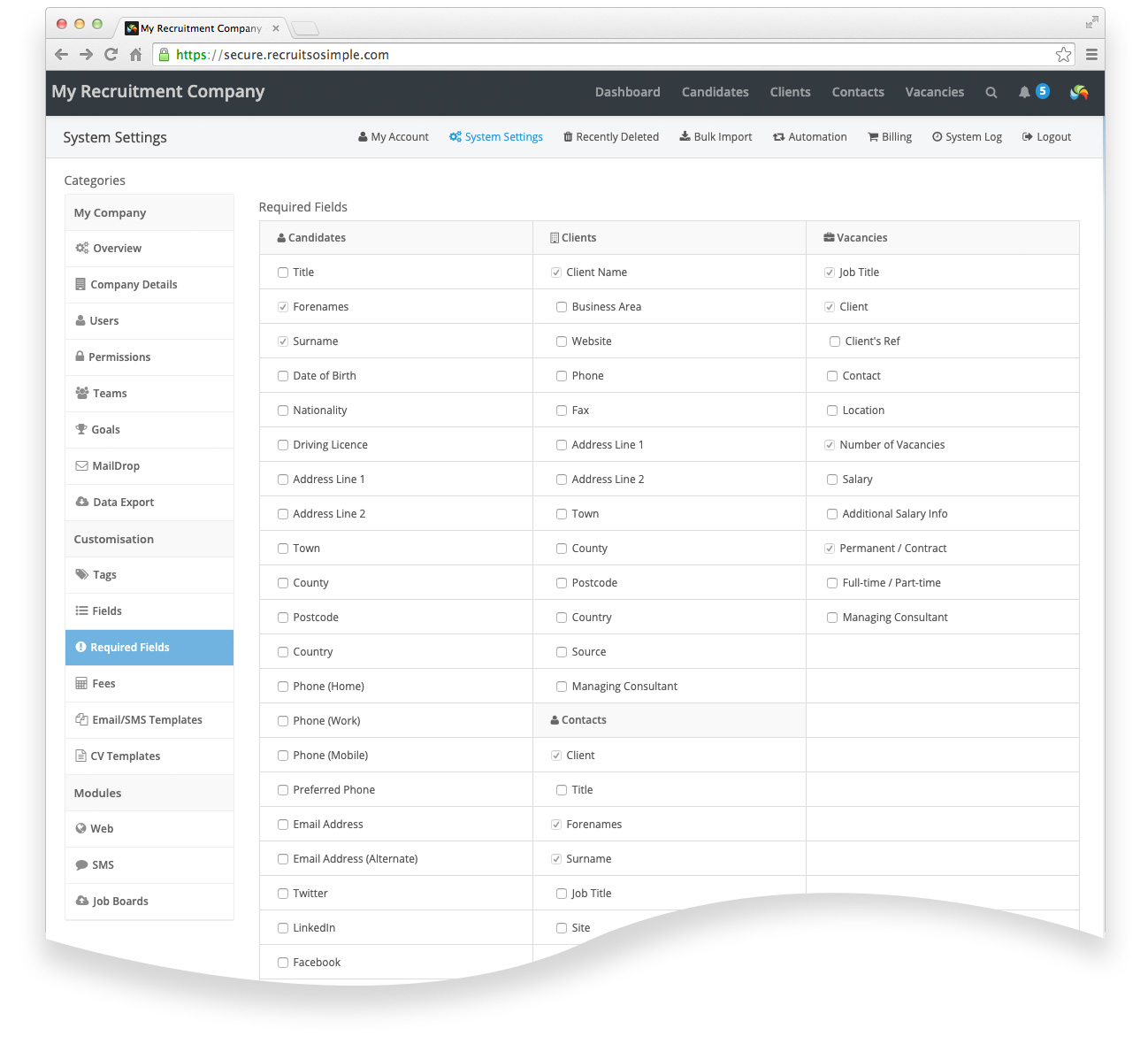Open Vacancies in top navigation
The width and height of the screenshot is (1148, 1044).
coord(935,92)
